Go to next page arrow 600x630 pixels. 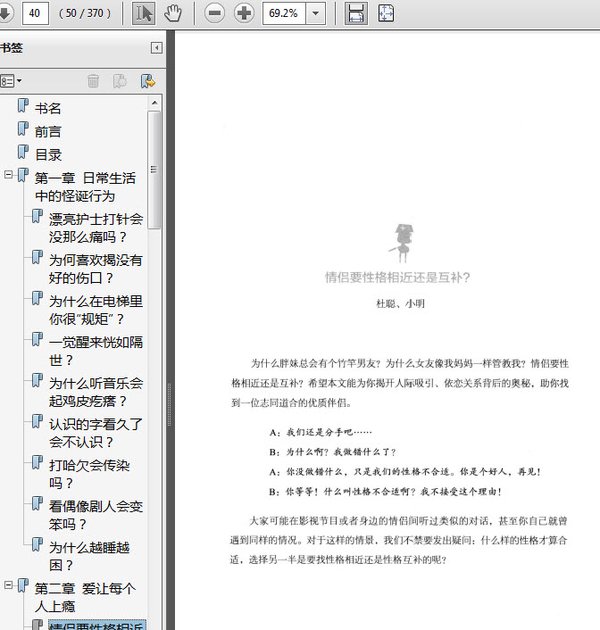point(5,13)
